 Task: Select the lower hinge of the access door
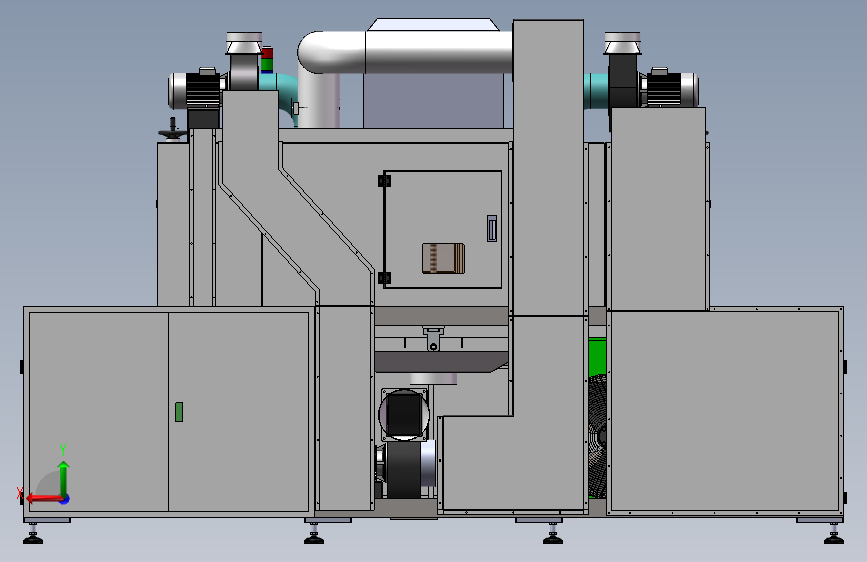click(x=384, y=278)
